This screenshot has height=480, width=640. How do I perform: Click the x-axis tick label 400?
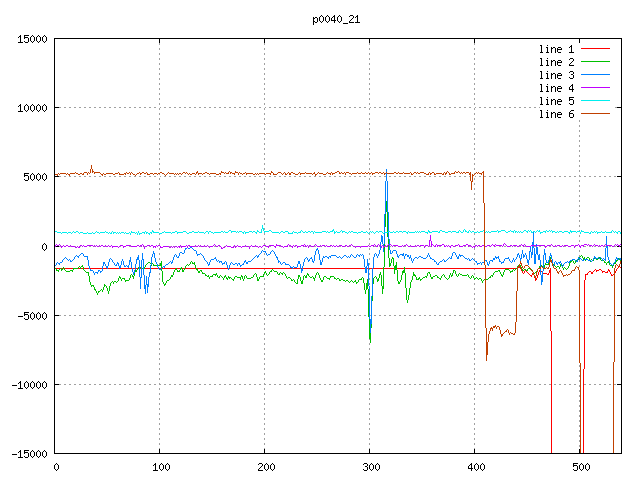click(x=475, y=467)
